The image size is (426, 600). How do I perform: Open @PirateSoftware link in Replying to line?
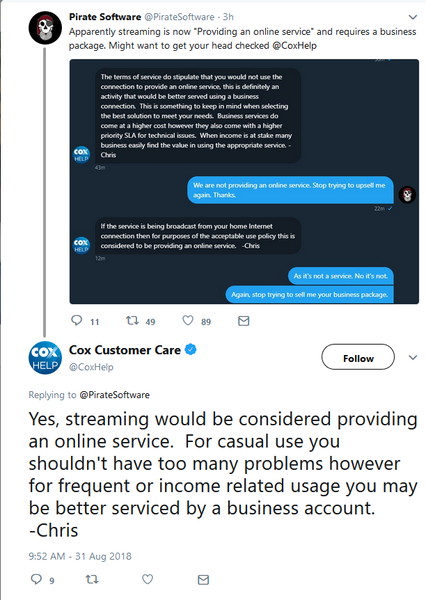click(x=114, y=395)
